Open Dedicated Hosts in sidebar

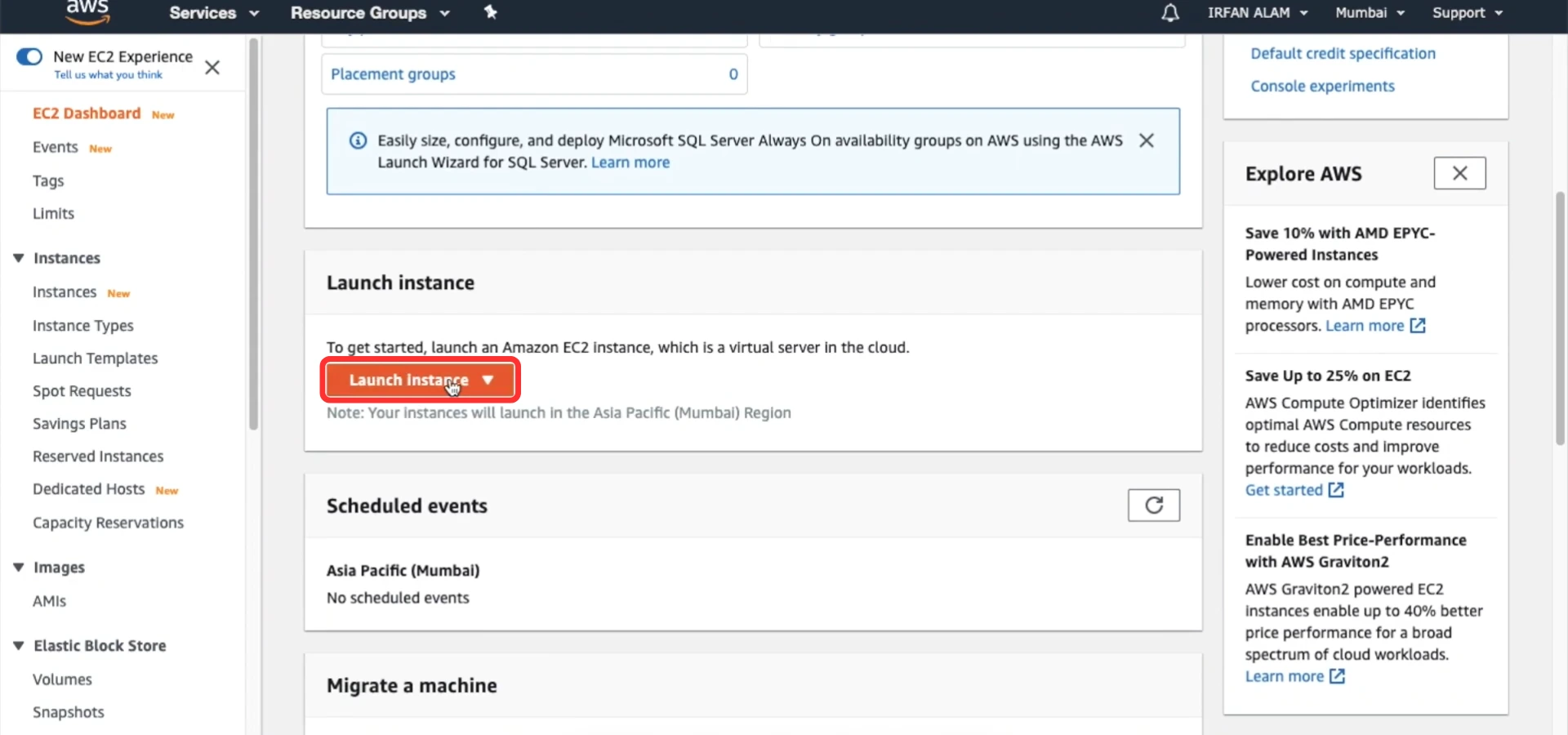pyautogui.click(x=89, y=489)
